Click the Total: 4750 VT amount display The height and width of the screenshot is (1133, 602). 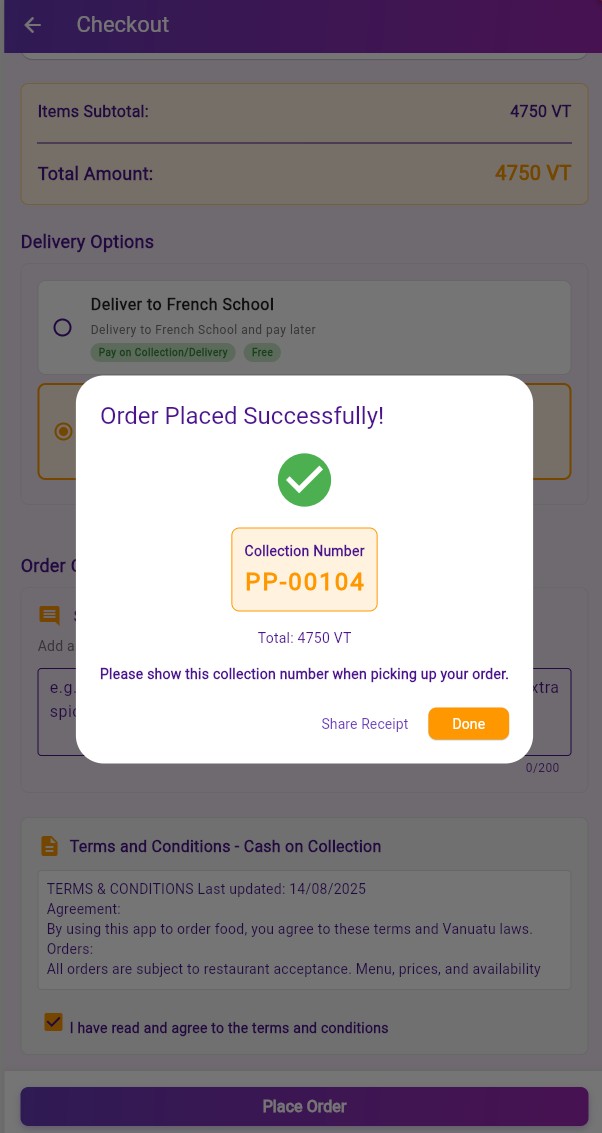[x=304, y=638]
